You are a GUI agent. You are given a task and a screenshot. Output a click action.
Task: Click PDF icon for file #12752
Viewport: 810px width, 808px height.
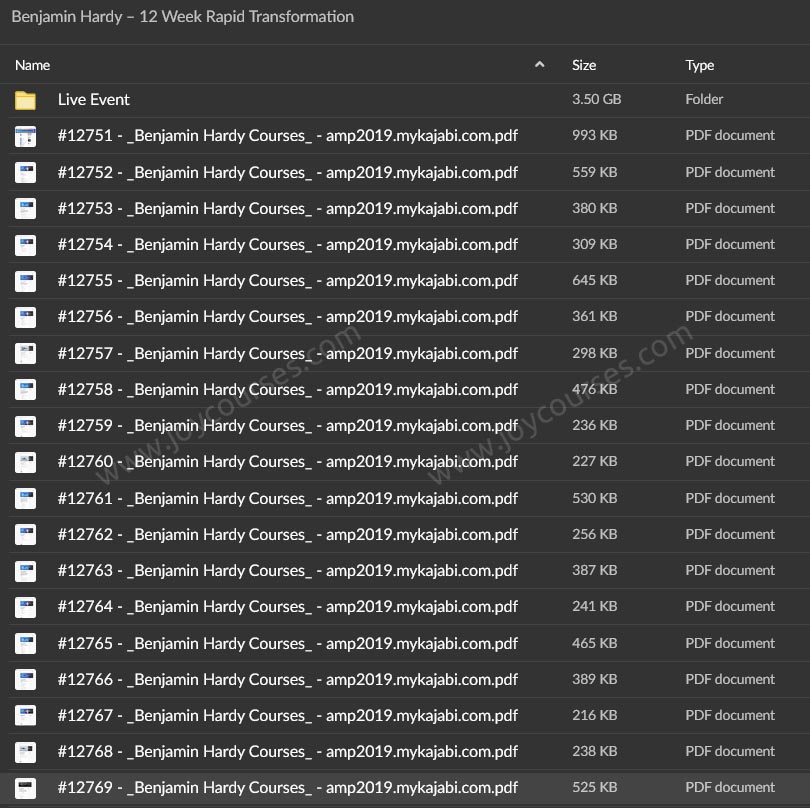tap(25, 173)
